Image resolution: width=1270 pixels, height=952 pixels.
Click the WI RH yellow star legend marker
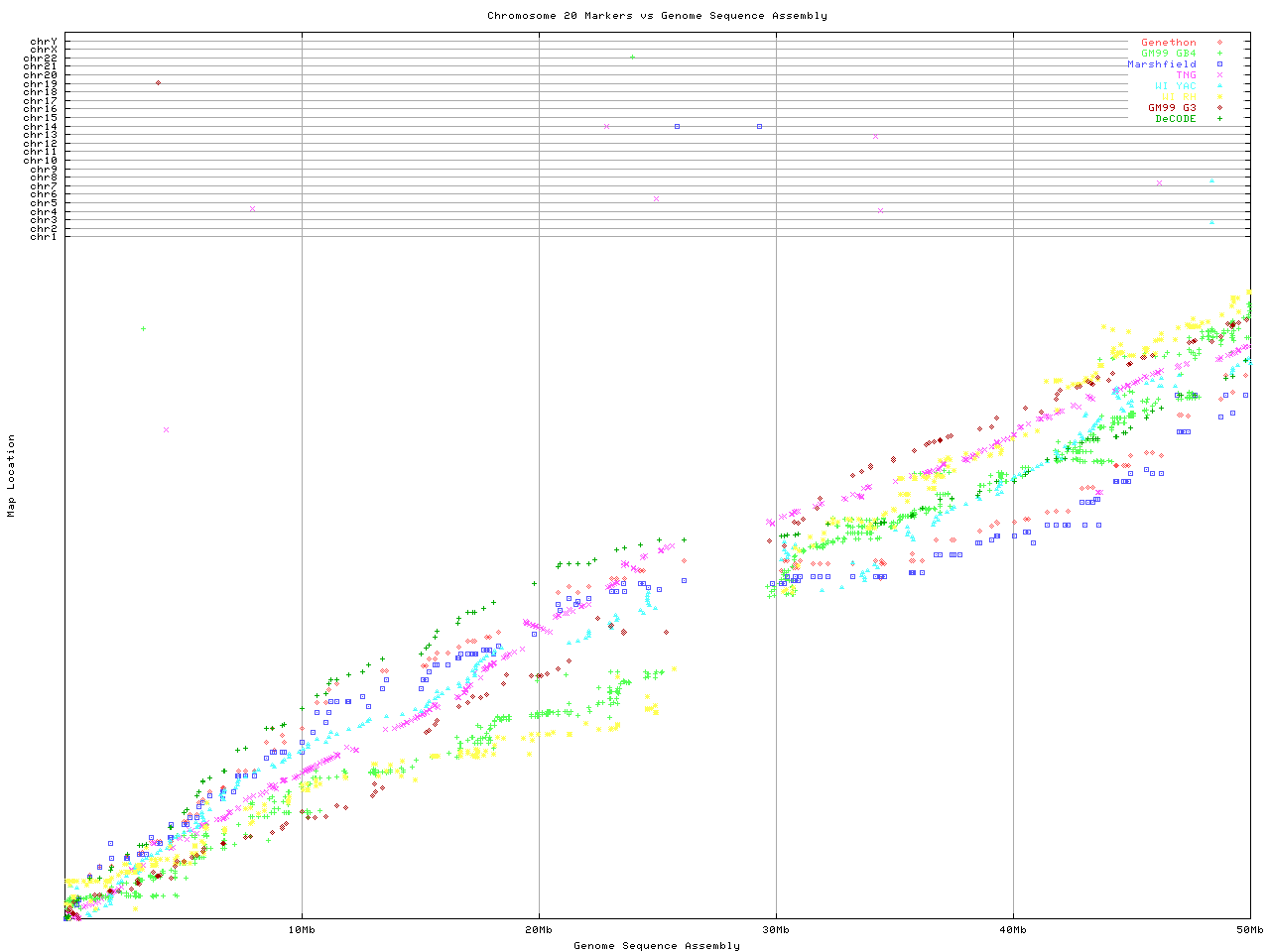pos(1219,97)
